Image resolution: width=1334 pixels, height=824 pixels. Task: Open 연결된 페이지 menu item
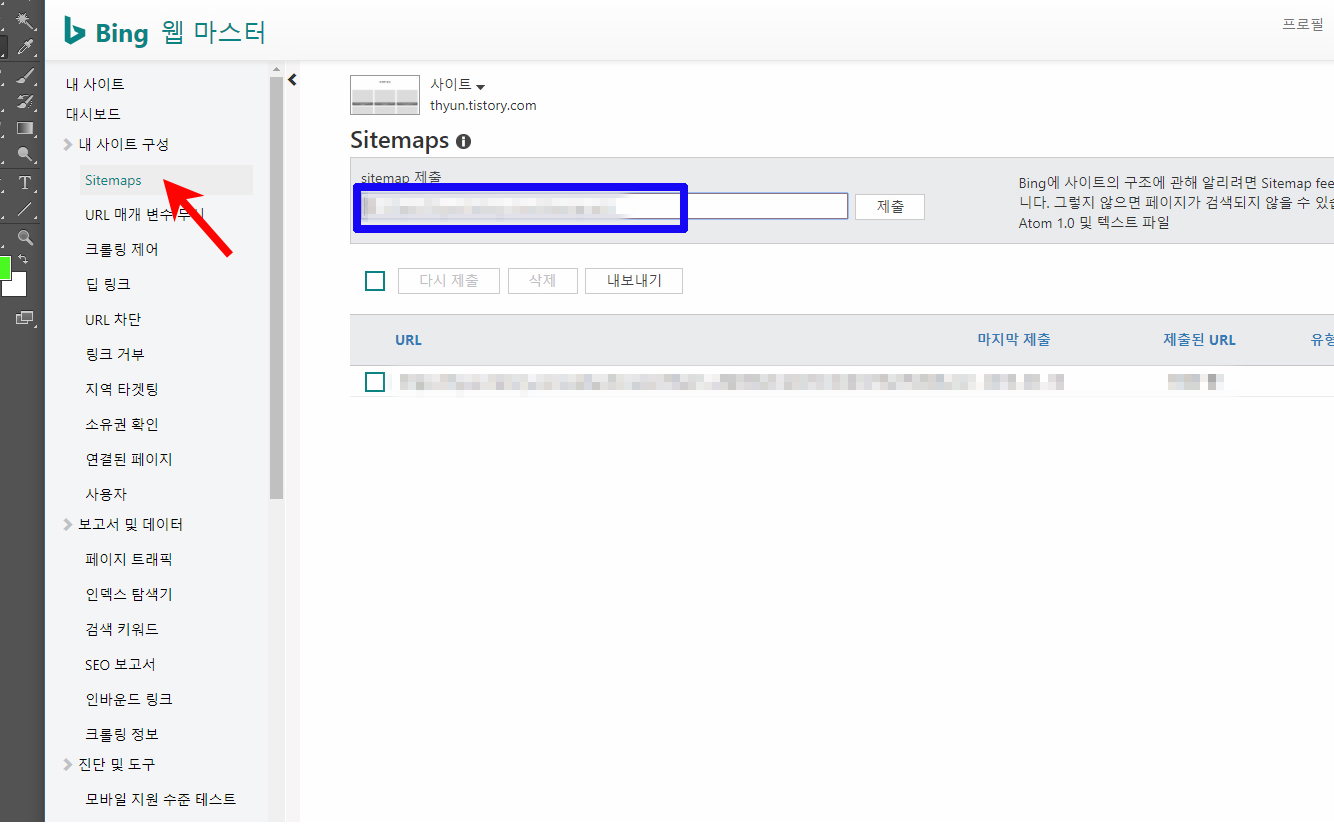129,460
